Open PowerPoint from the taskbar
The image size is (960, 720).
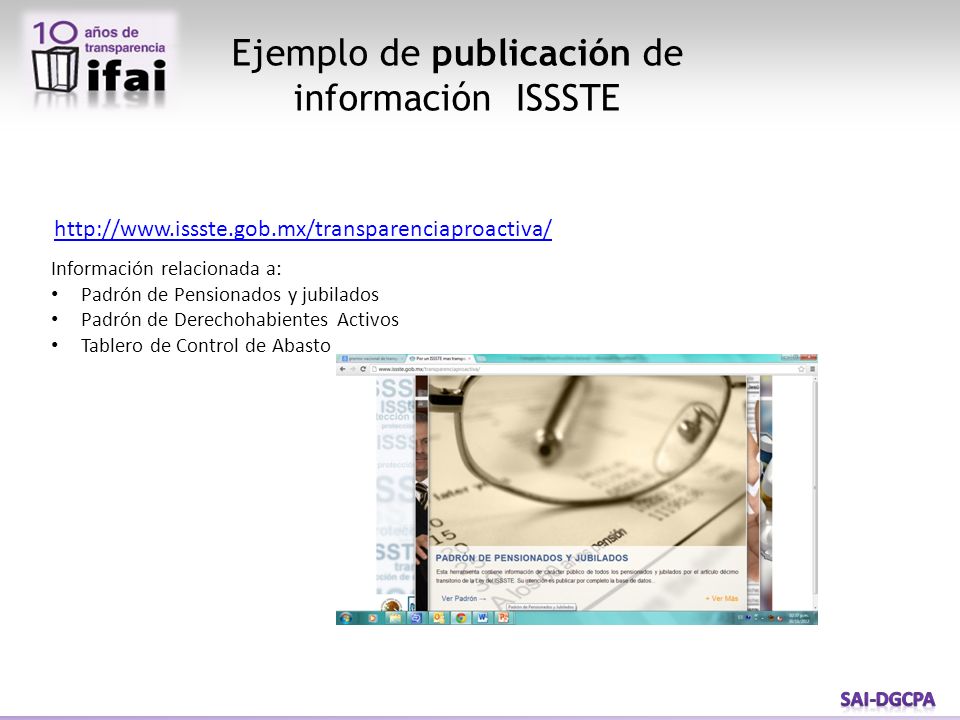[503, 618]
